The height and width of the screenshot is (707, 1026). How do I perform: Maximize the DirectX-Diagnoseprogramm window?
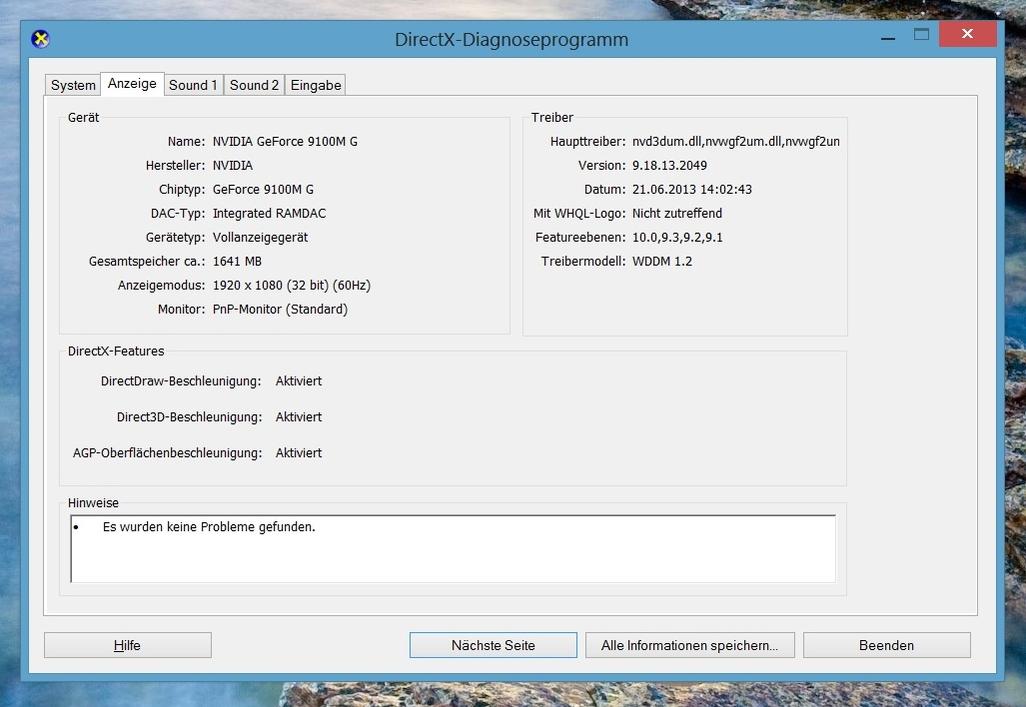(x=921, y=35)
